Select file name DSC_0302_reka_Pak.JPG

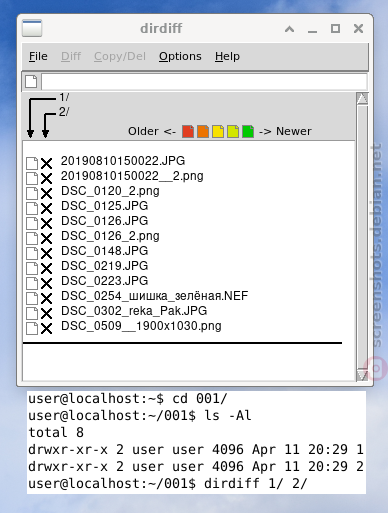click(134, 311)
